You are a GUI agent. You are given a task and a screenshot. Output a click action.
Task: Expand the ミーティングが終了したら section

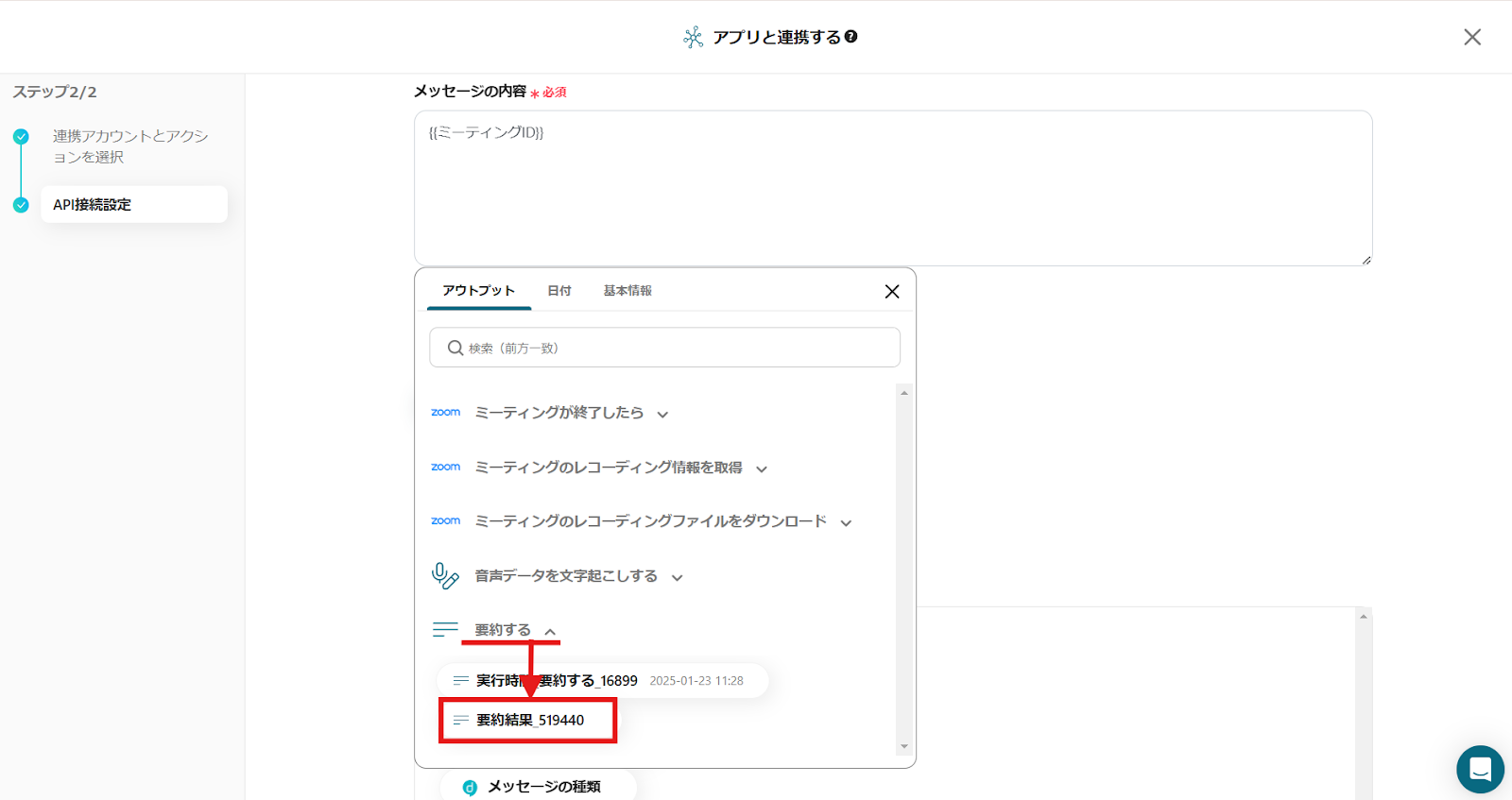662,415
